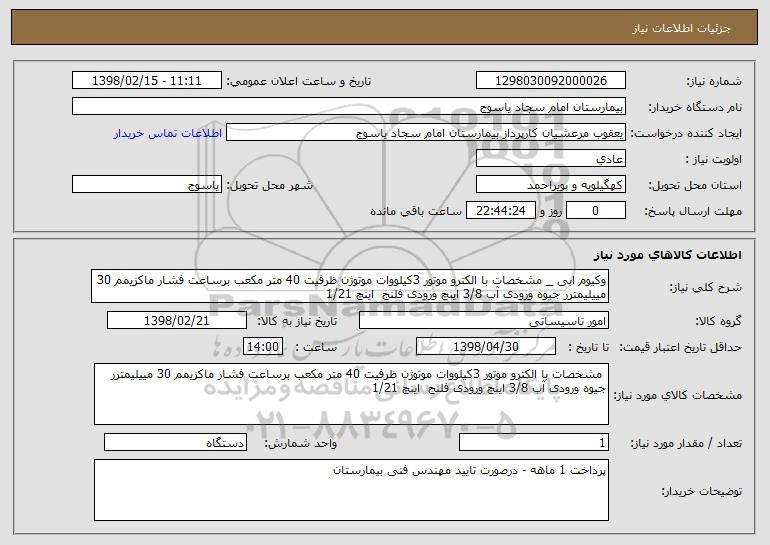Click the quantity field showing 1
This screenshot has height=545, width=770.
[534, 442]
